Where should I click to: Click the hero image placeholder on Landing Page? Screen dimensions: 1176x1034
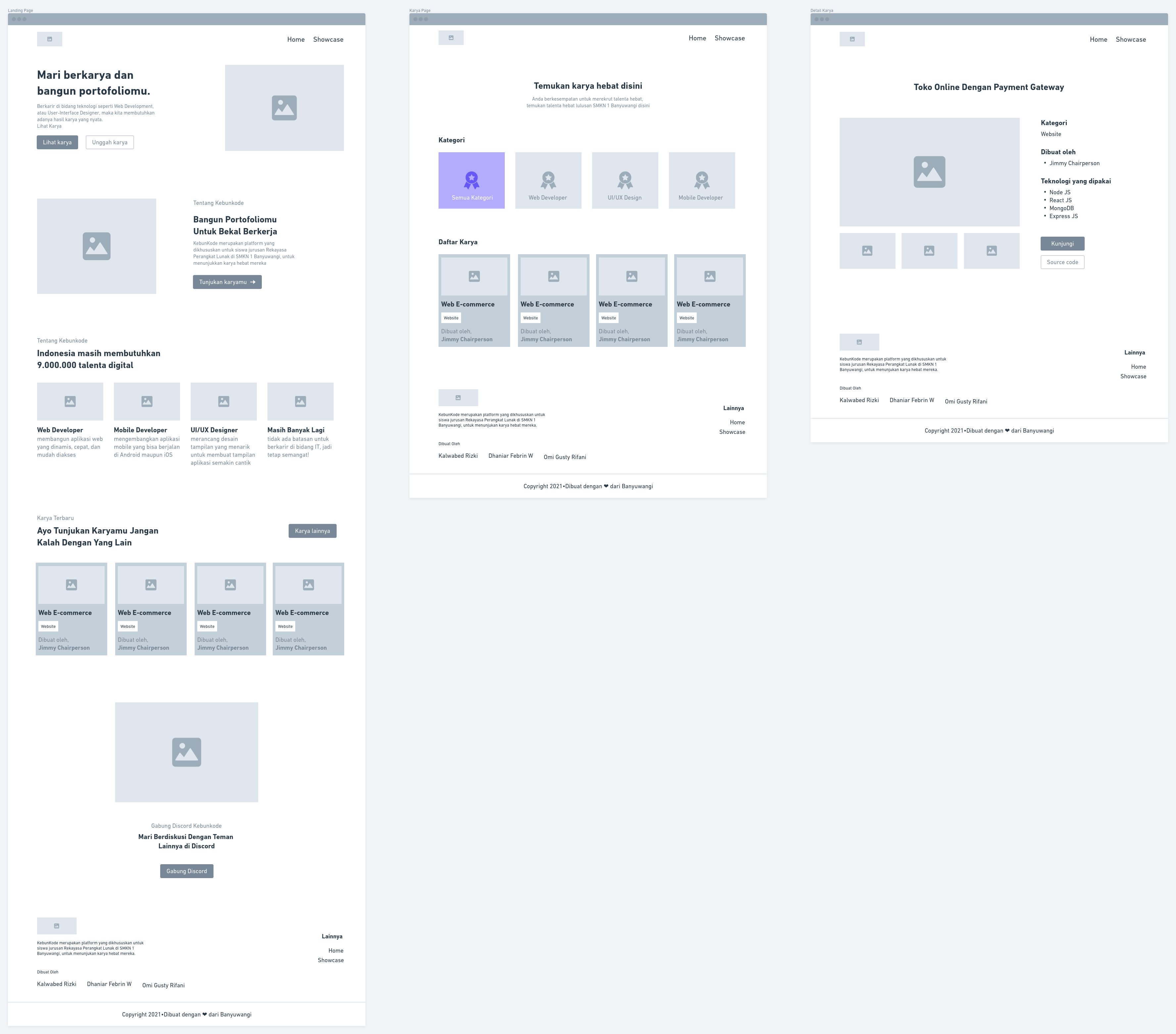[x=284, y=108]
